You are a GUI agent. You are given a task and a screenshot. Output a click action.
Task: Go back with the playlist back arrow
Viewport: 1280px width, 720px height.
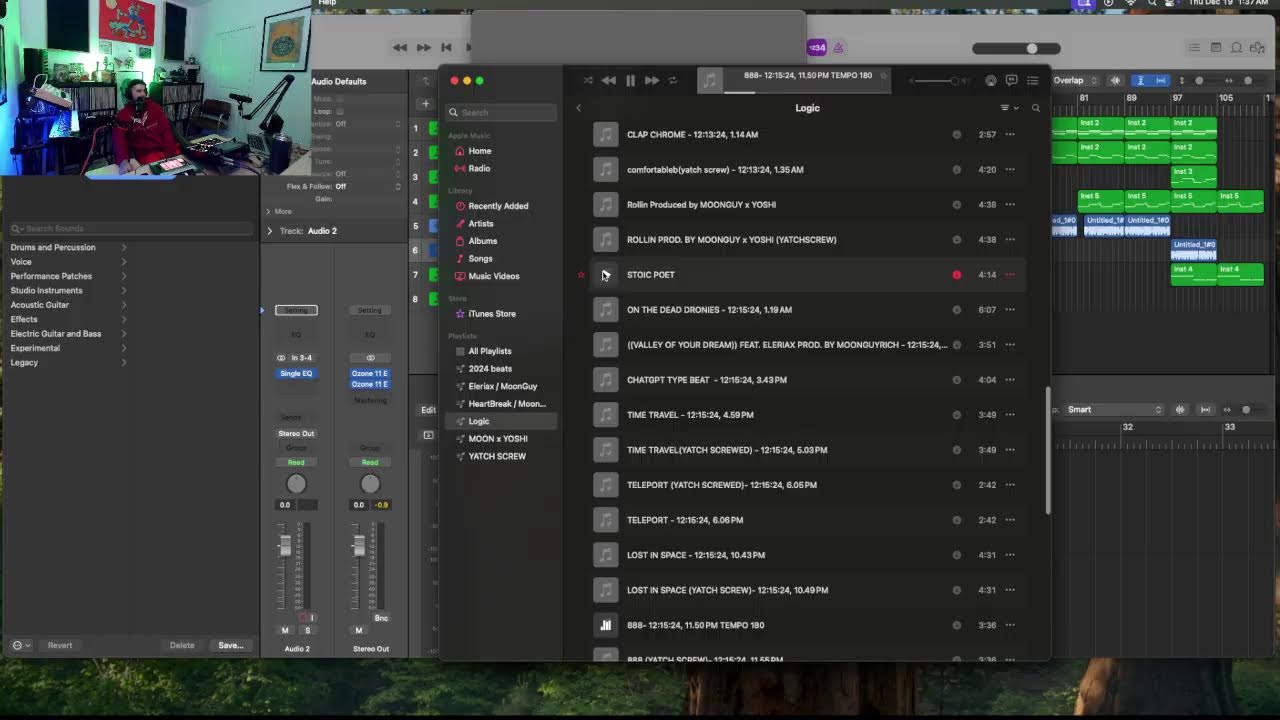click(578, 108)
